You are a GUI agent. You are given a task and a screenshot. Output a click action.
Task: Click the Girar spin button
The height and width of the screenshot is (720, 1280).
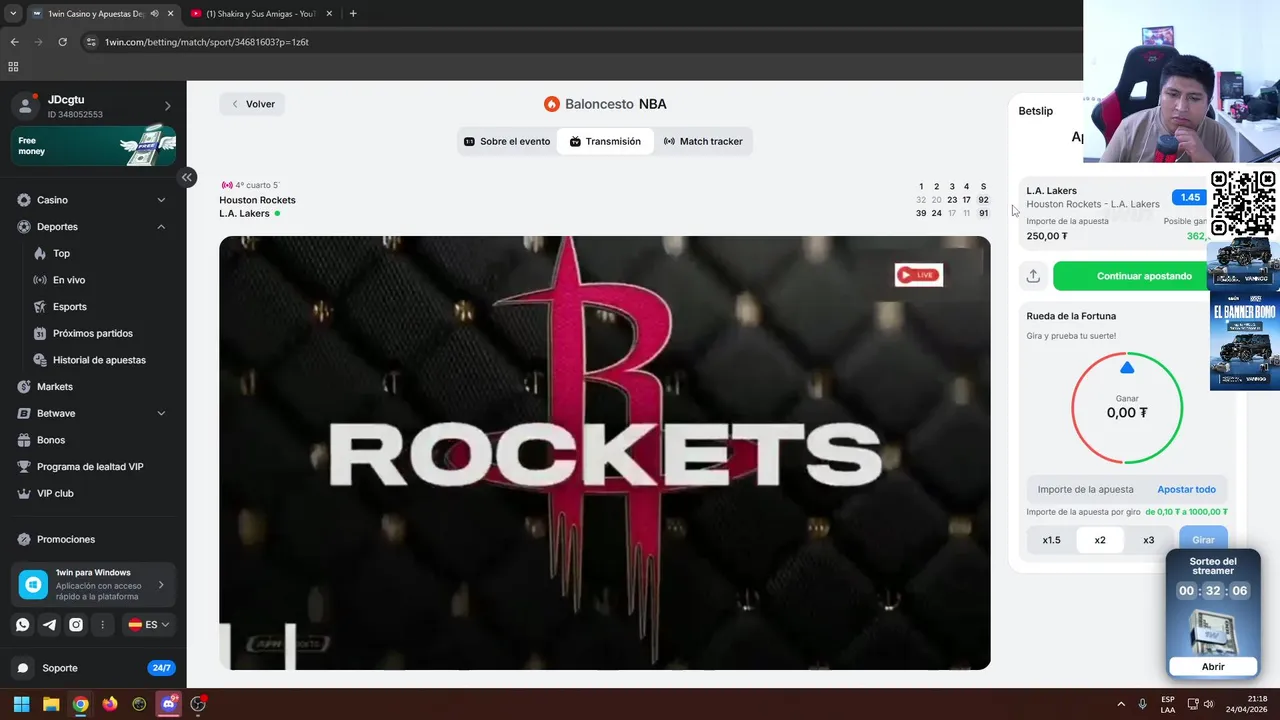tap(1203, 540)
